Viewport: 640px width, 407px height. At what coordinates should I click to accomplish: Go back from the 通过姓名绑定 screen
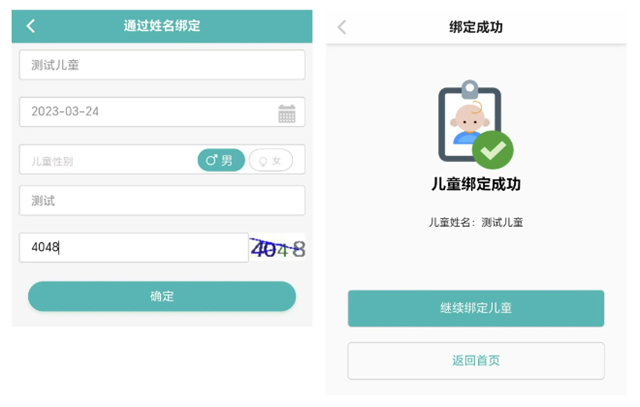coord(31,26)
